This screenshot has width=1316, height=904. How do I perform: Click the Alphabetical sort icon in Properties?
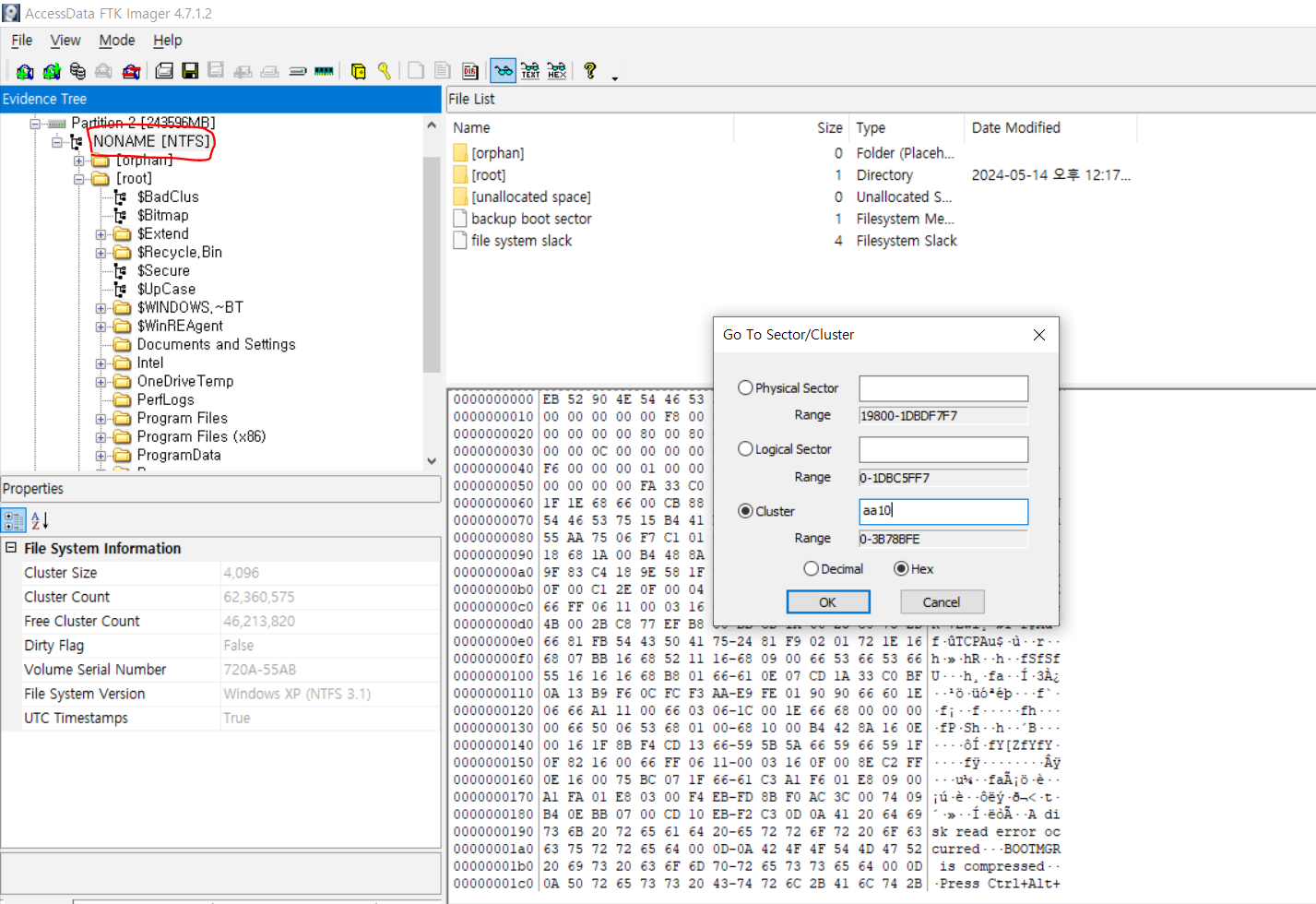click(x=39, y=520)
